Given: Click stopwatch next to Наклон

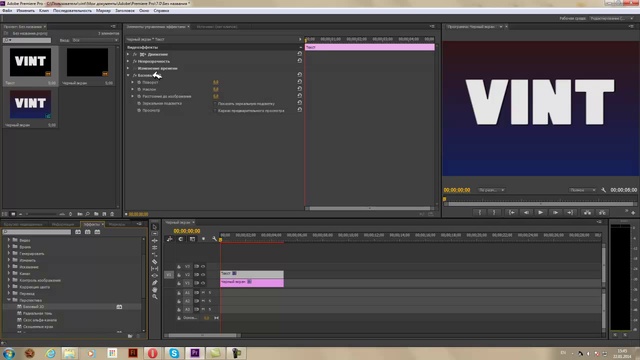Looking at the screenshot, I should (x=139, y=89).
